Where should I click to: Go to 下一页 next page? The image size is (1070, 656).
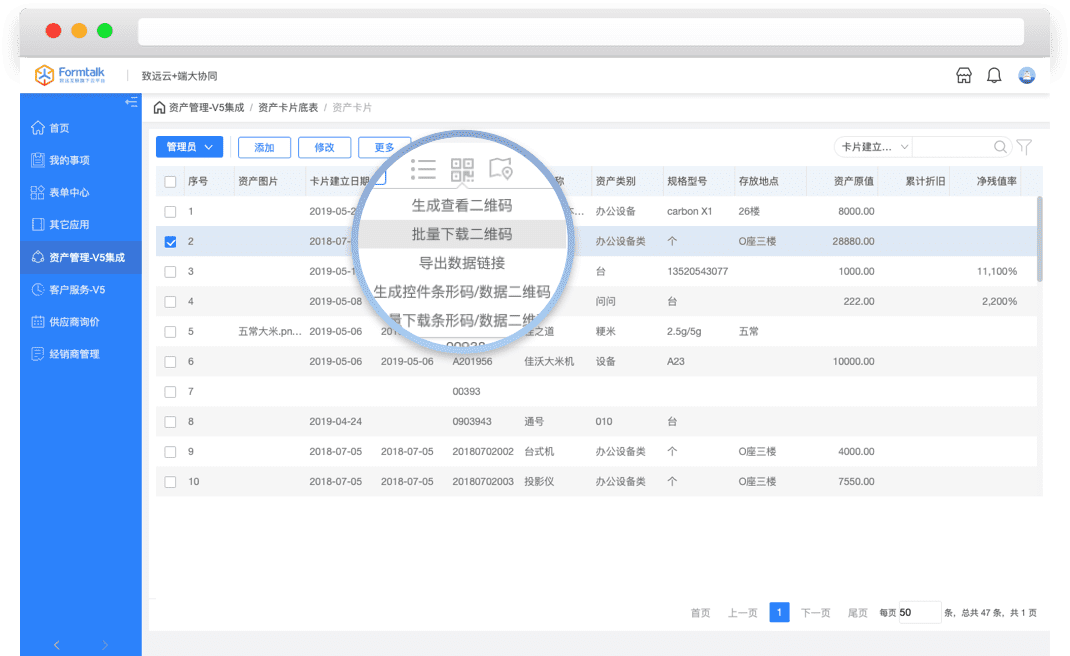coord(815,612)
